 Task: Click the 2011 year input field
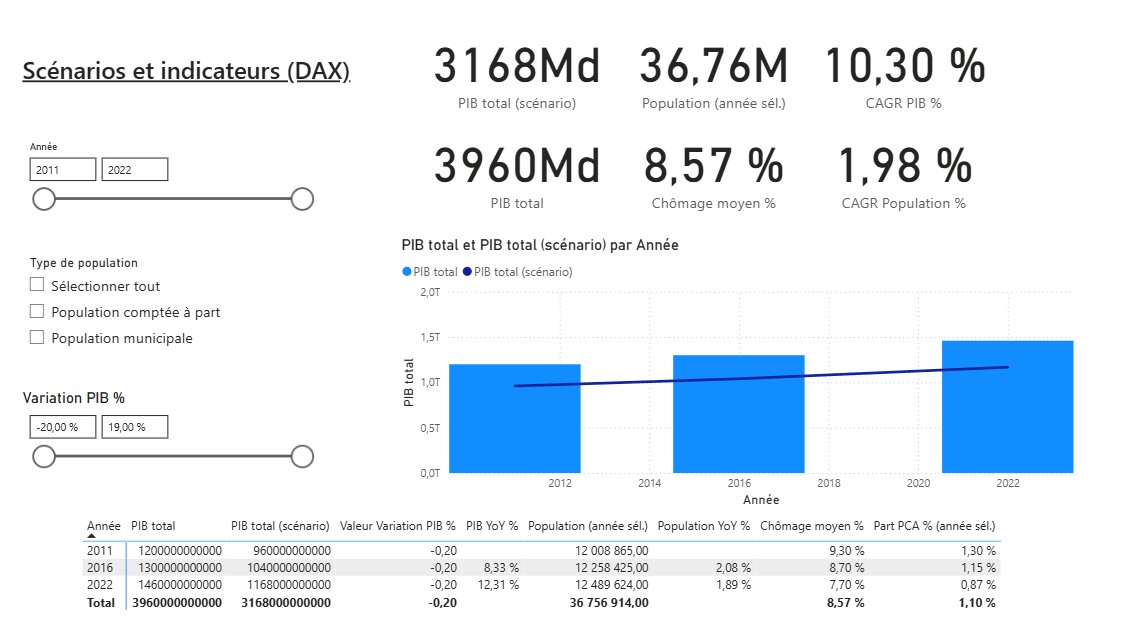click(x=62, y=168)
